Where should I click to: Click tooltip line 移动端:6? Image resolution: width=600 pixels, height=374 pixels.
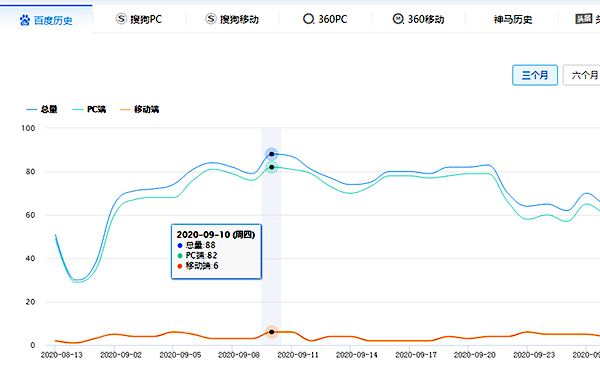pyautogui.click(x=198, y=266)
